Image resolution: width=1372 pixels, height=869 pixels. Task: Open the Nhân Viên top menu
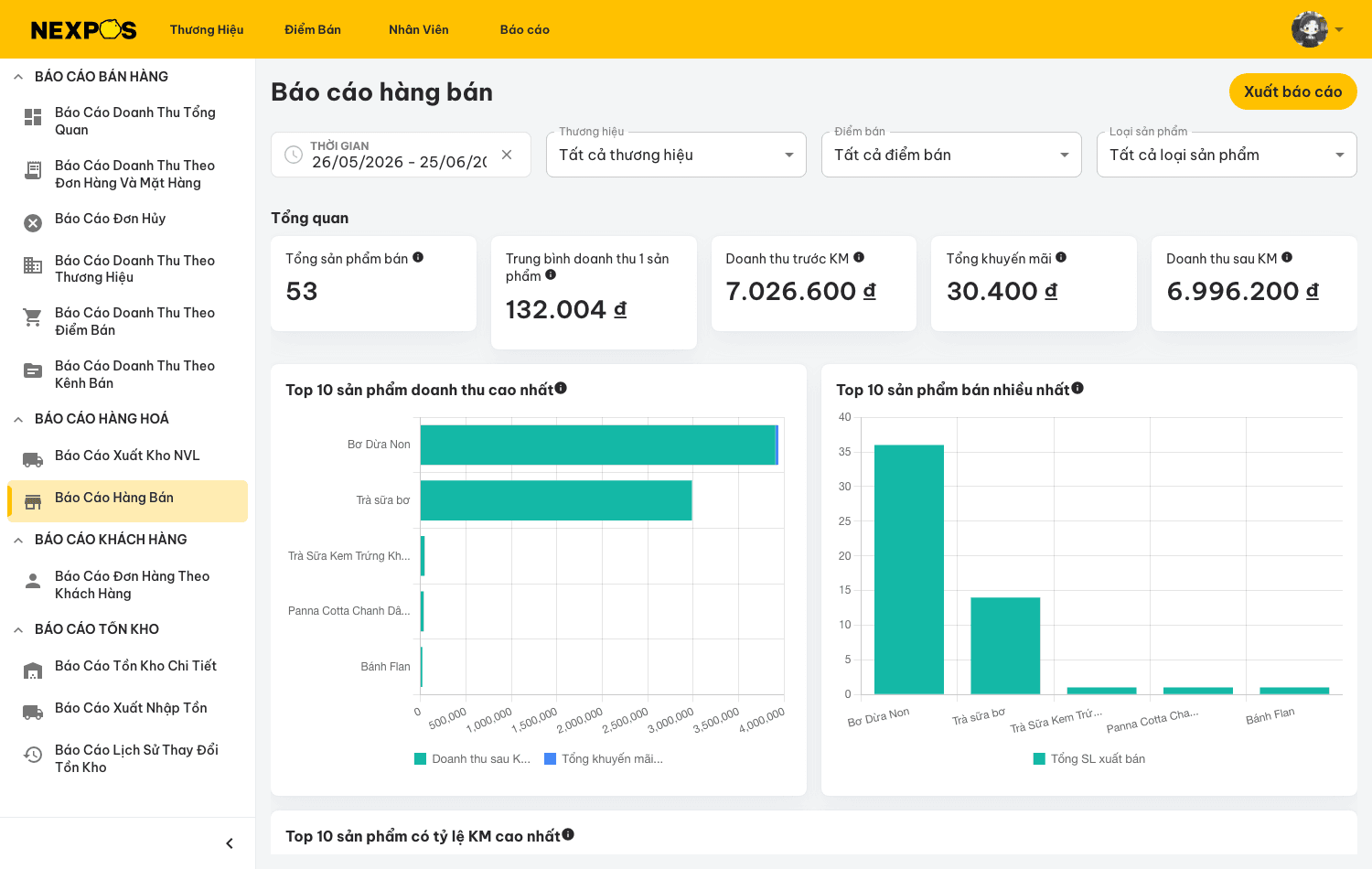pyautogui.click(x=419, y=29)
